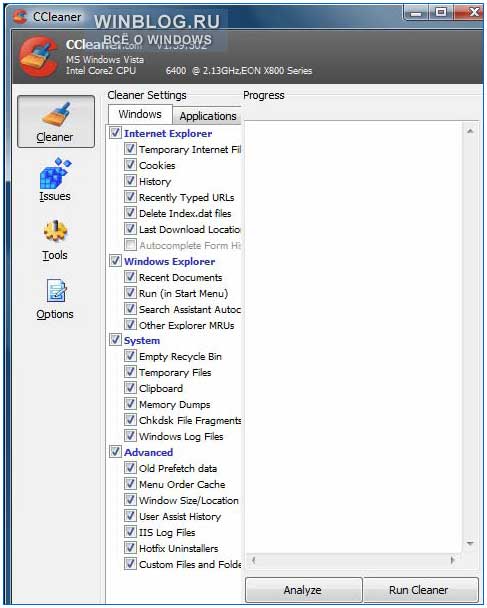Toggle Custom Files and Folders checkbox
The height and width of the screenshot is (608, 487).
click(130, 563)
